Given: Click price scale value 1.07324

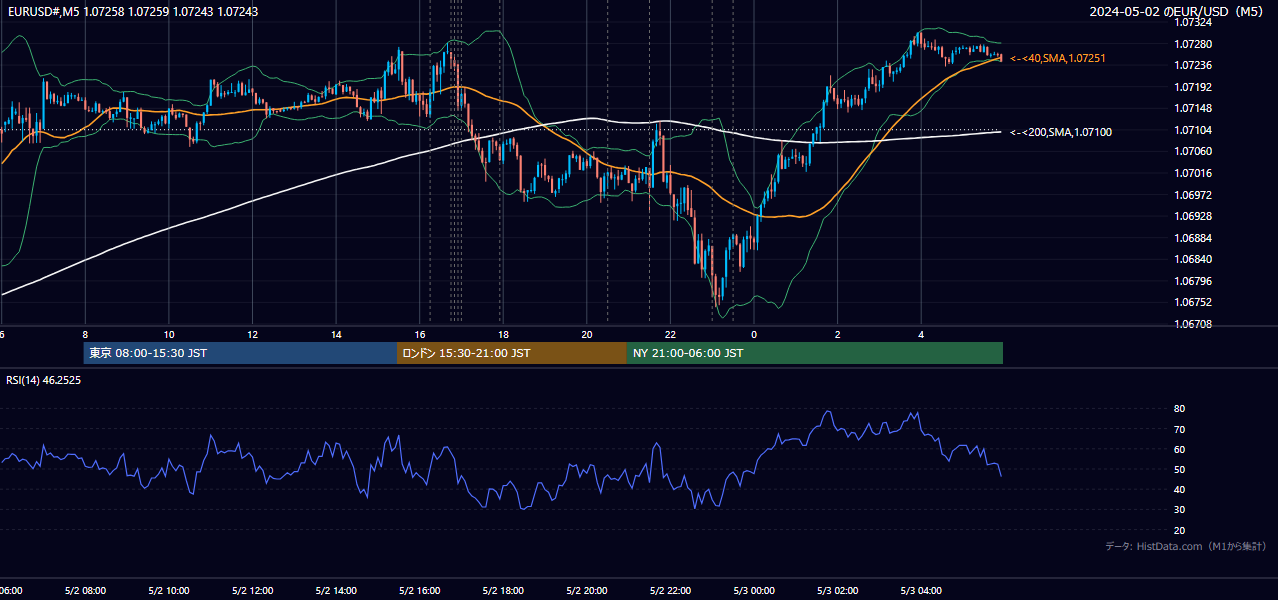Looking at the screenshot, I should coord(1194,22).
